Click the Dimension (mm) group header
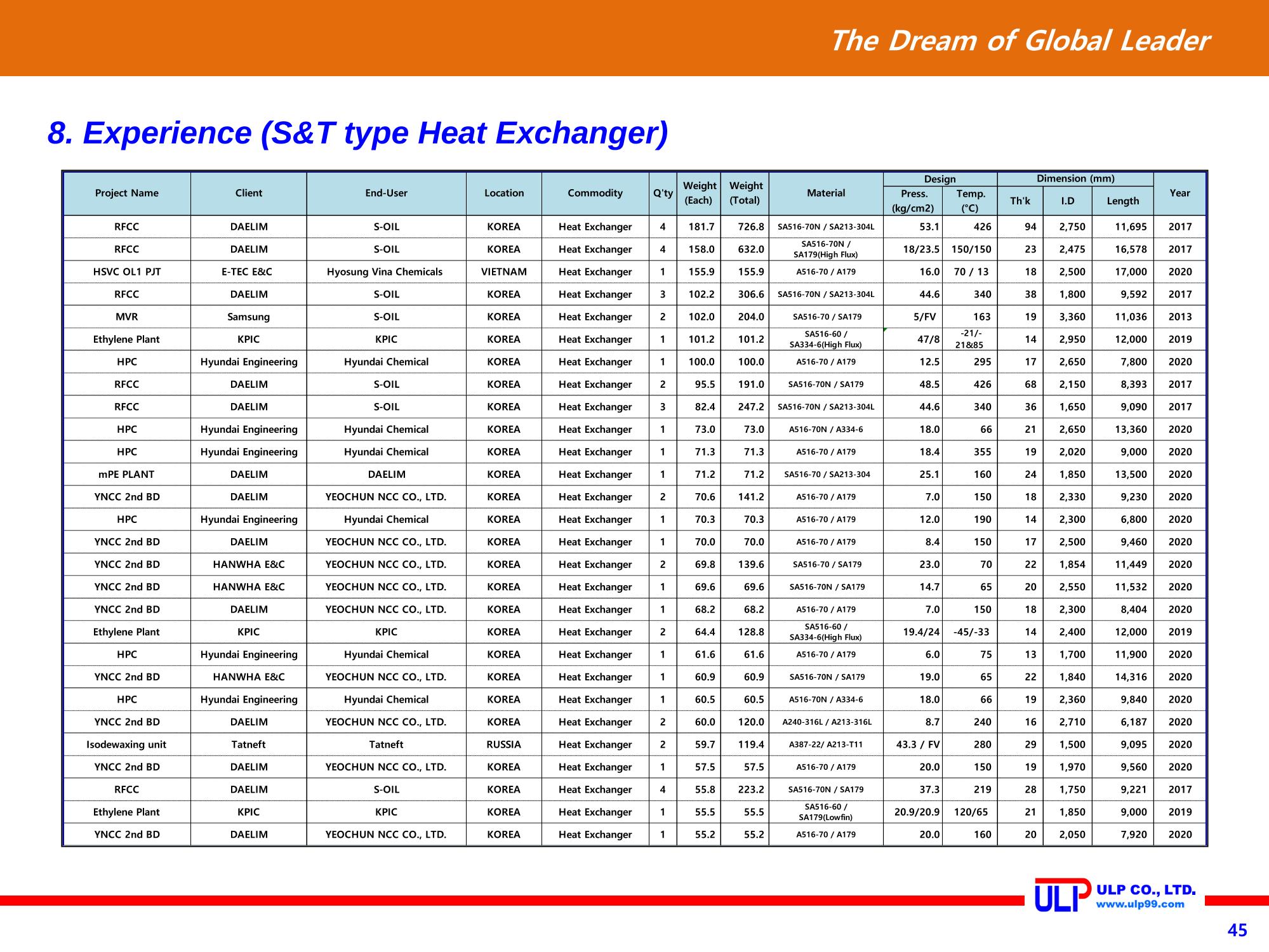 point(1075,179)
